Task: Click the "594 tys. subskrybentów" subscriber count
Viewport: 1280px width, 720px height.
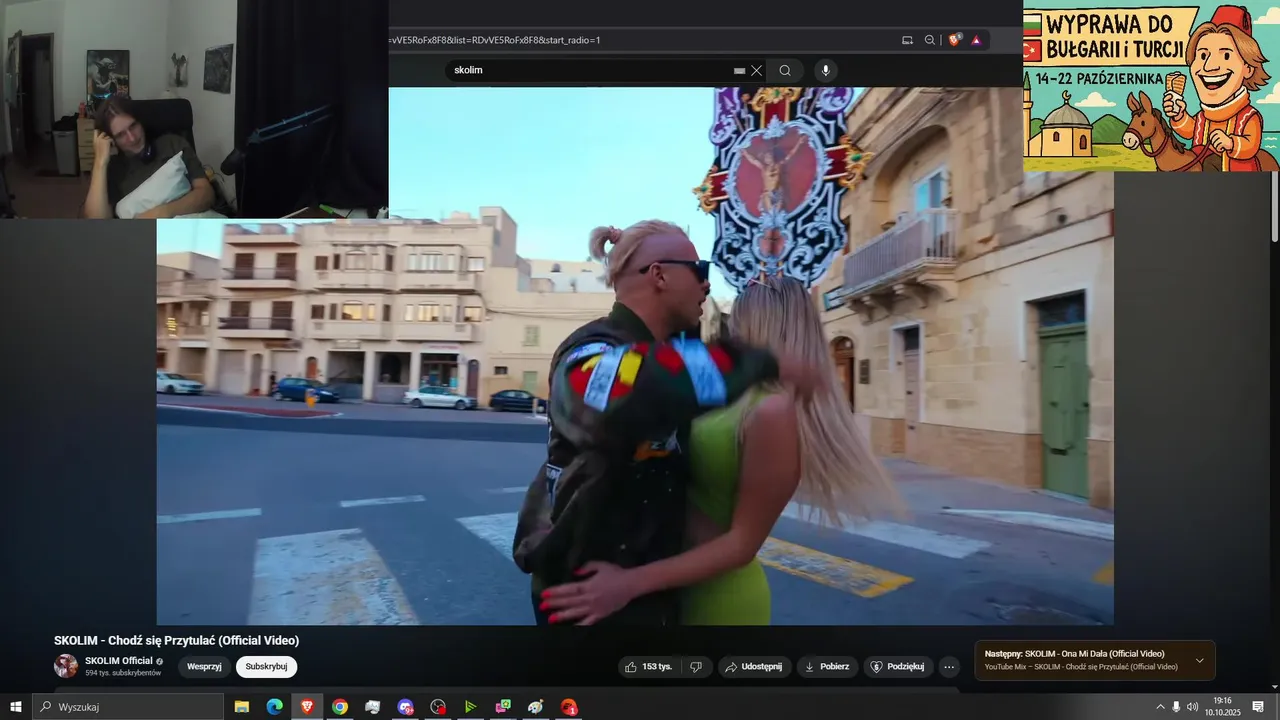Action: [123, 673]
